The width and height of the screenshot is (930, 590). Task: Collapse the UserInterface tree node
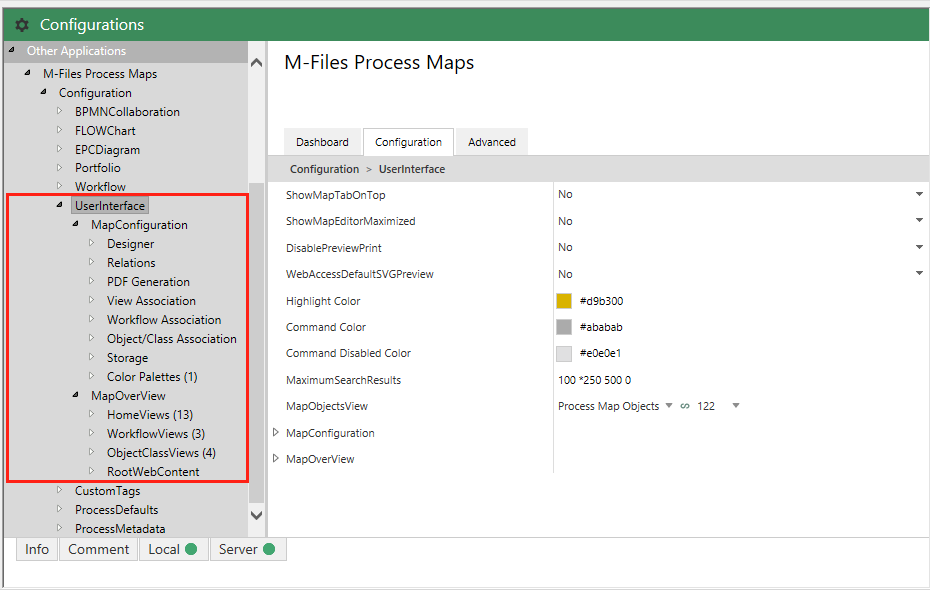(60, 205)
